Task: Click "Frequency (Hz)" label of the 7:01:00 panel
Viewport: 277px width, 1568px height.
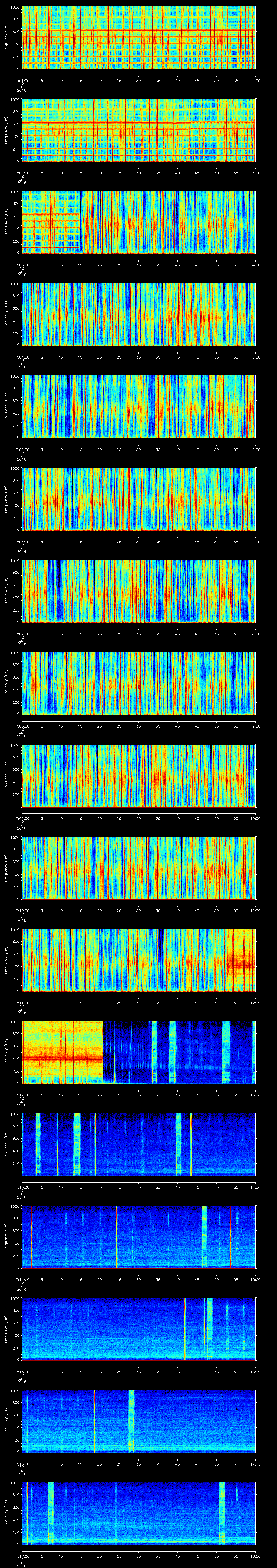Action: pyautogui.click(x=6, y=38)
